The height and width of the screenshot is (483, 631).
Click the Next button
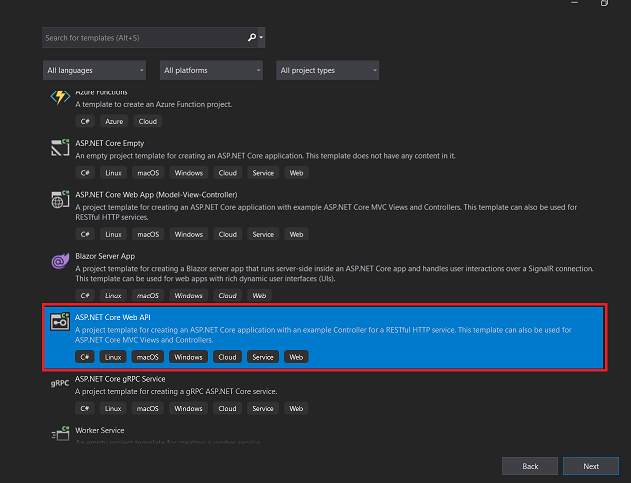coord(591,466)
